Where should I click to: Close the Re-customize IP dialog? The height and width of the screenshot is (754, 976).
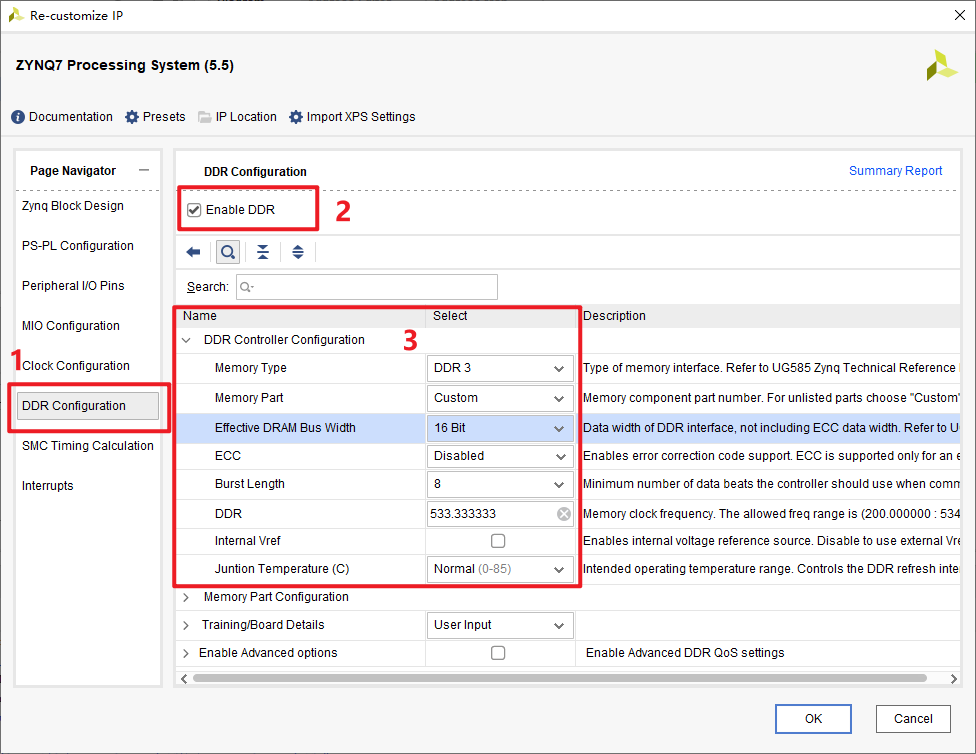pyautogui.click(x=960, y=15)
